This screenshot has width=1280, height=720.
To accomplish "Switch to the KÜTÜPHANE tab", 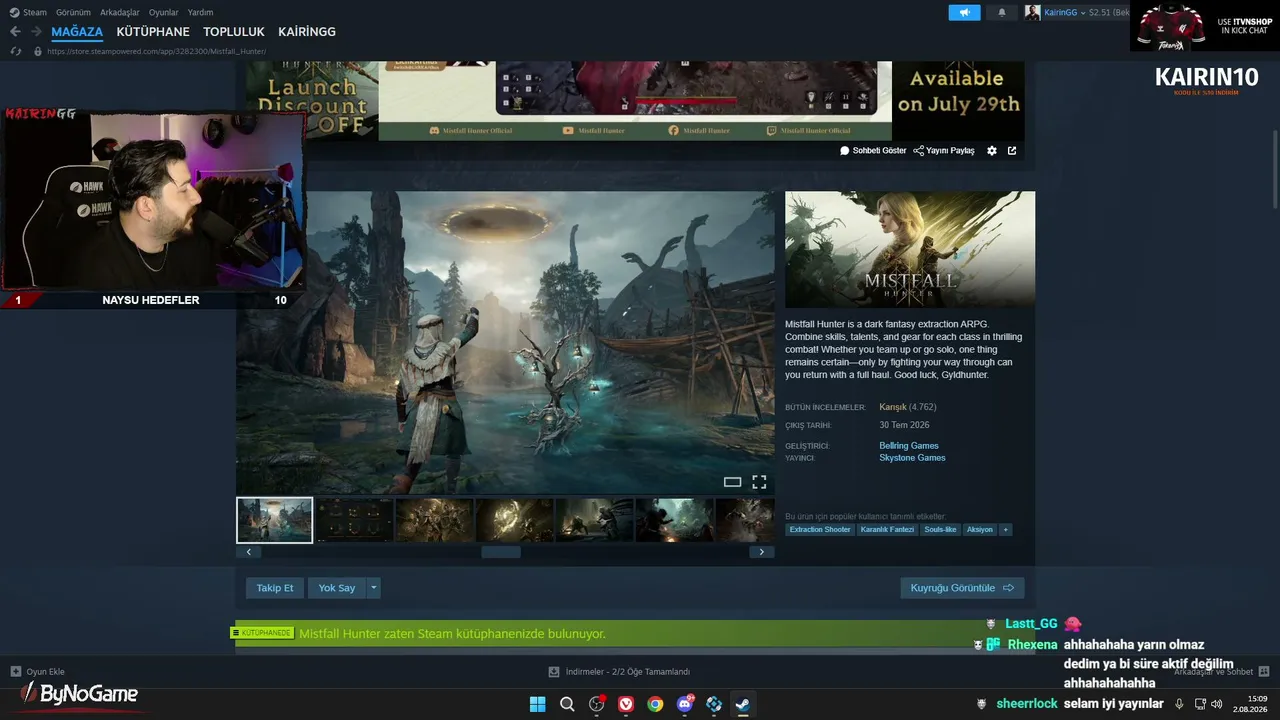I will click(x=153, y=32).
